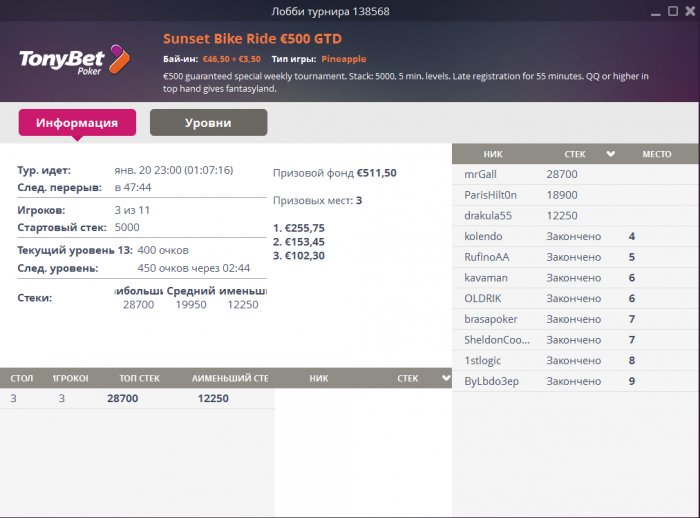The image size is (700, 518).
Task: Select table 3 row with top stack 28700
Action: [138, 398]
